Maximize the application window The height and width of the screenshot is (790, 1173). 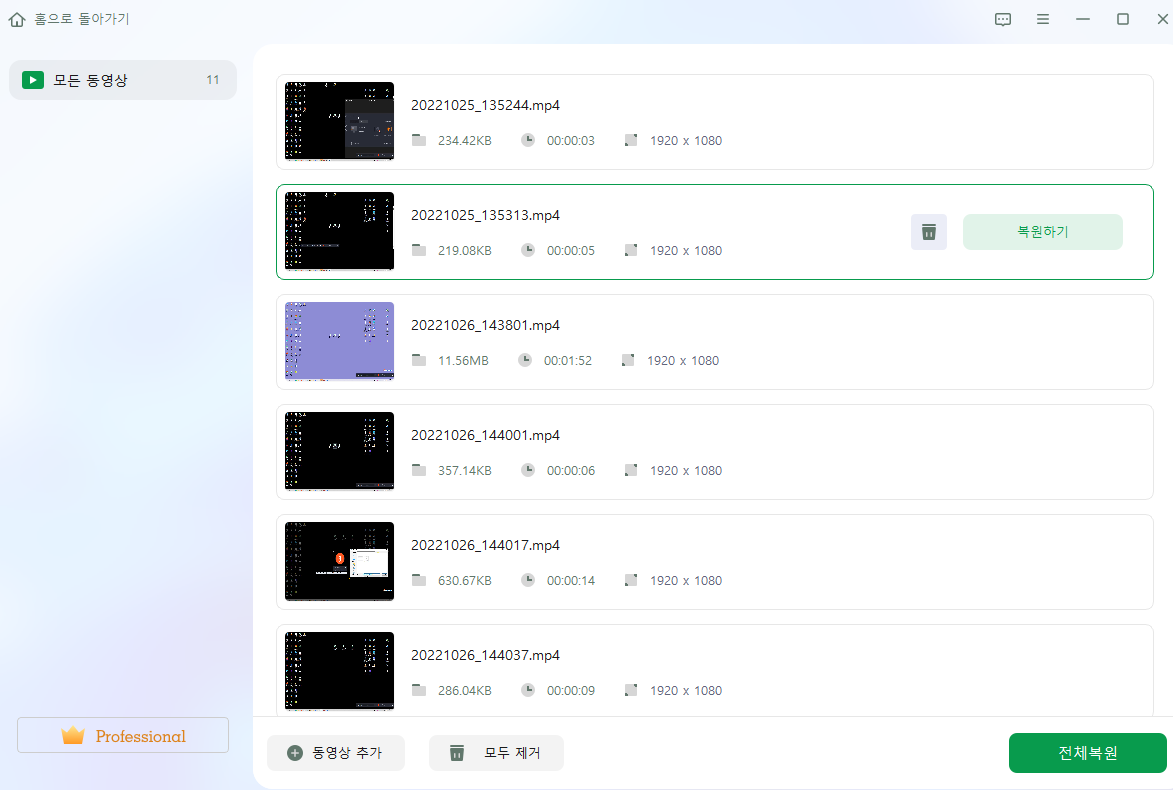[1122, 19]
